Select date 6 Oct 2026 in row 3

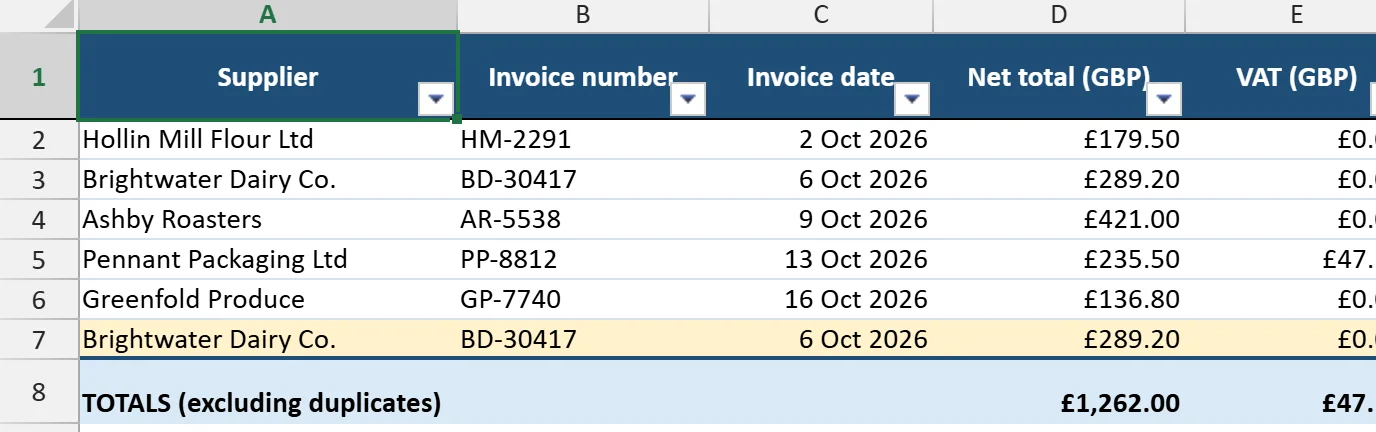coord(822,179)
